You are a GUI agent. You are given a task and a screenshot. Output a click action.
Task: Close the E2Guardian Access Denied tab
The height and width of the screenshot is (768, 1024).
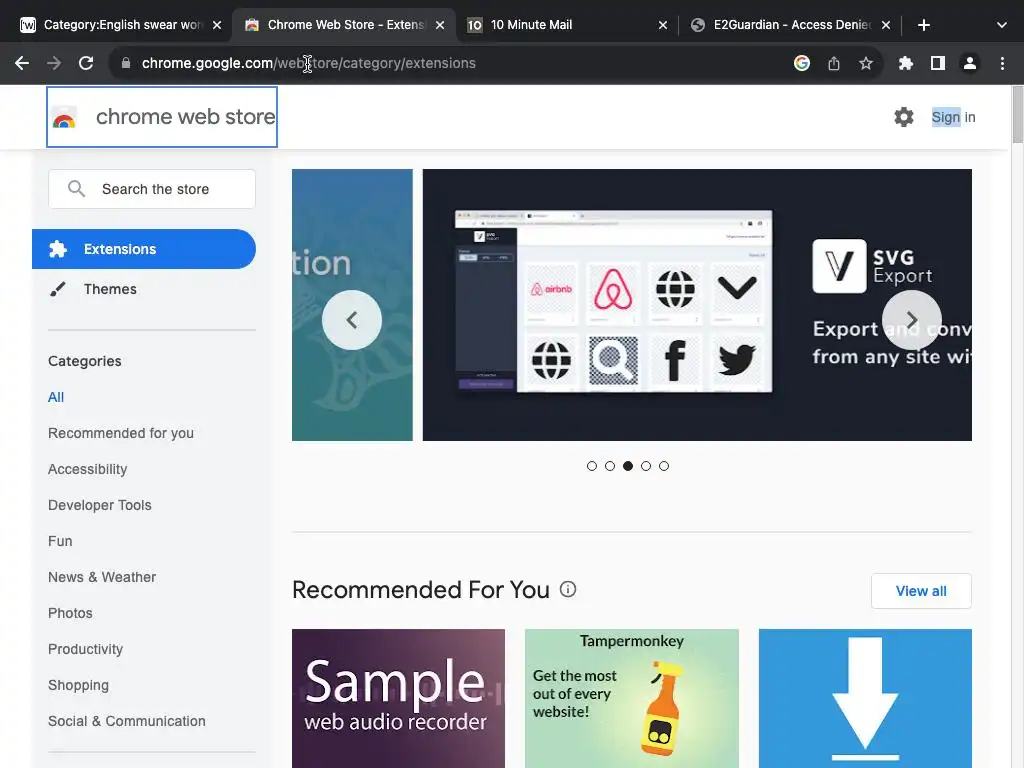click(x=886, y=25)
